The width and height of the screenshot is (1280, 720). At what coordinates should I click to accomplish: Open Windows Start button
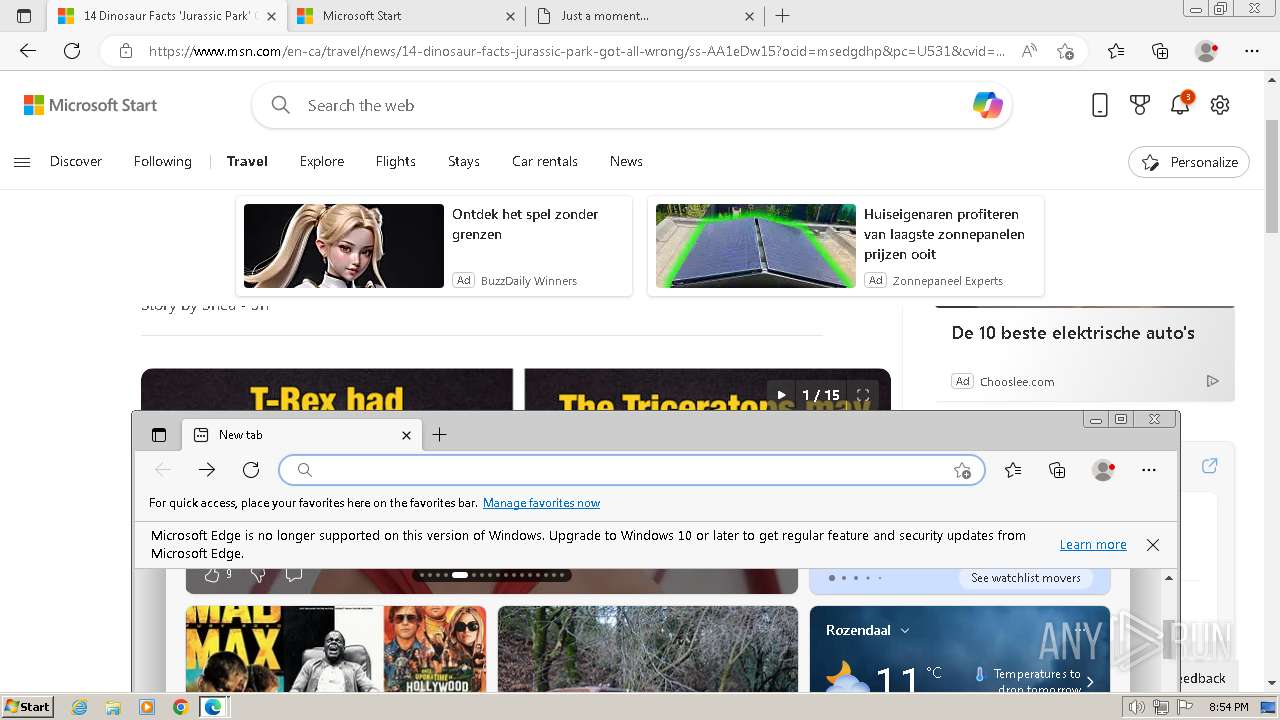point(27,707)
